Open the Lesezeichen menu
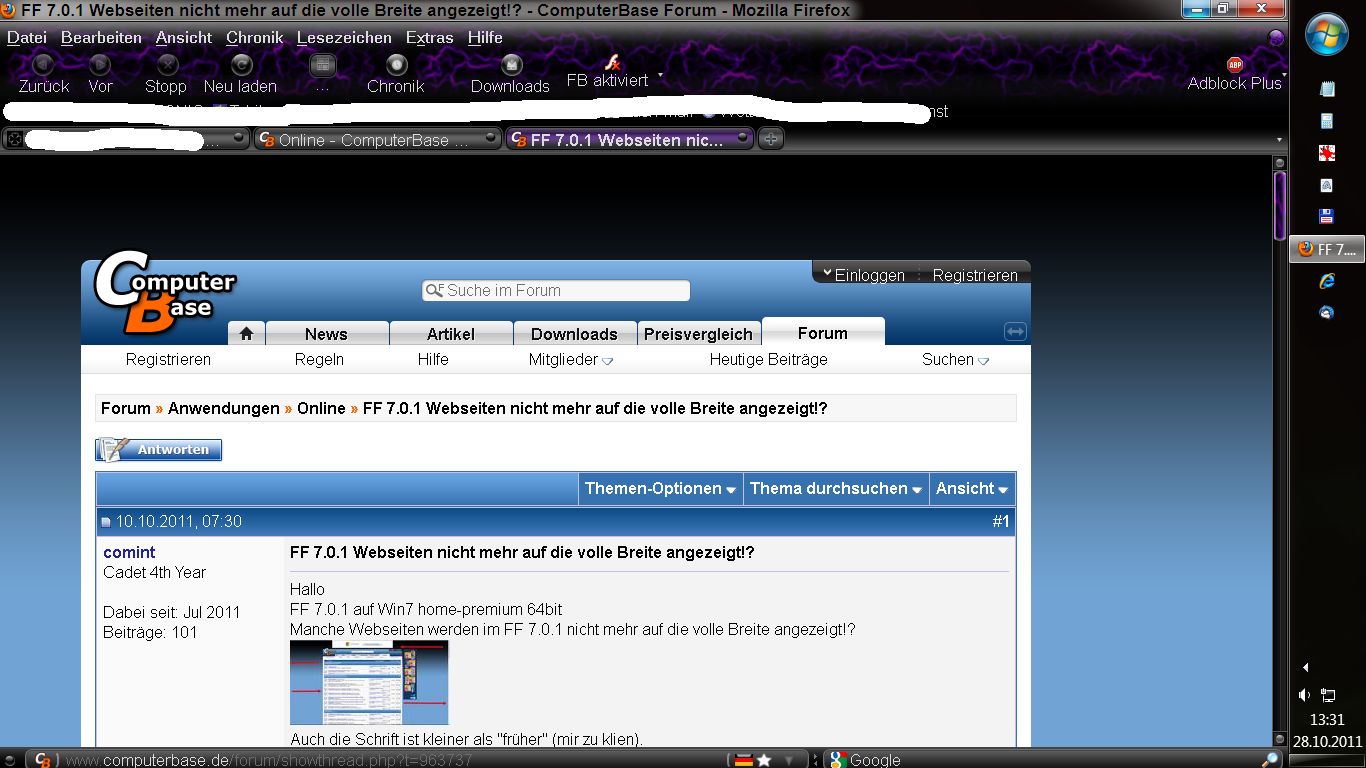This screenshot has height=768, width=1366. 344,37
